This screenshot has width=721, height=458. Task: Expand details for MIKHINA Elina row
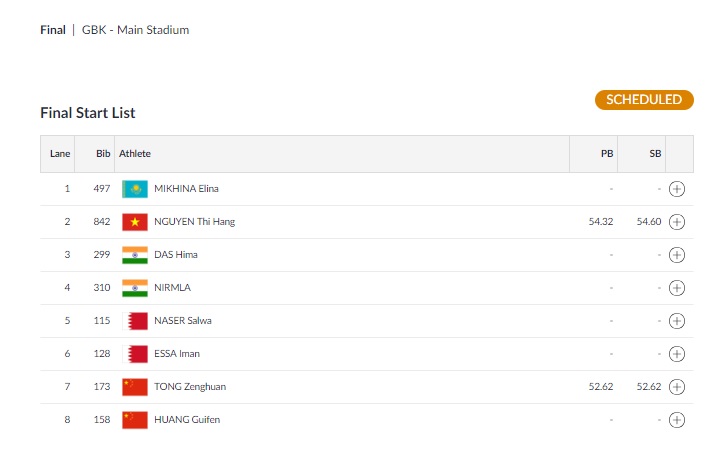point(676,189)
